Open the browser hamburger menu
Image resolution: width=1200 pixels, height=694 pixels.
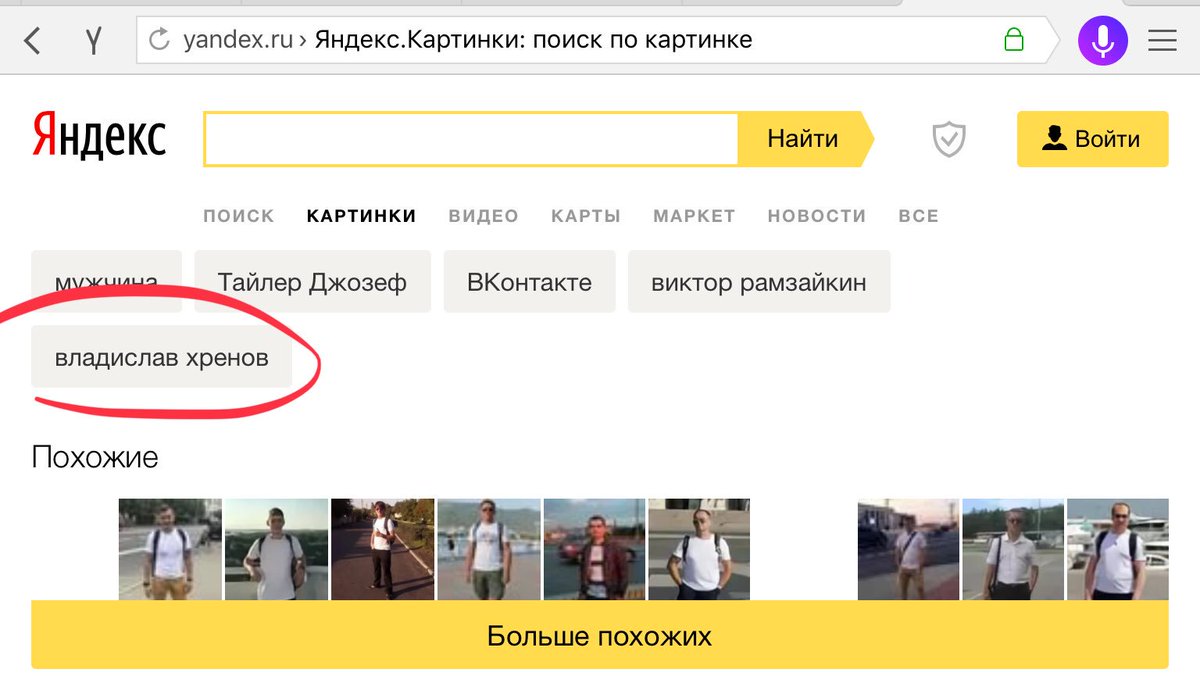(x=1162, y=40)
